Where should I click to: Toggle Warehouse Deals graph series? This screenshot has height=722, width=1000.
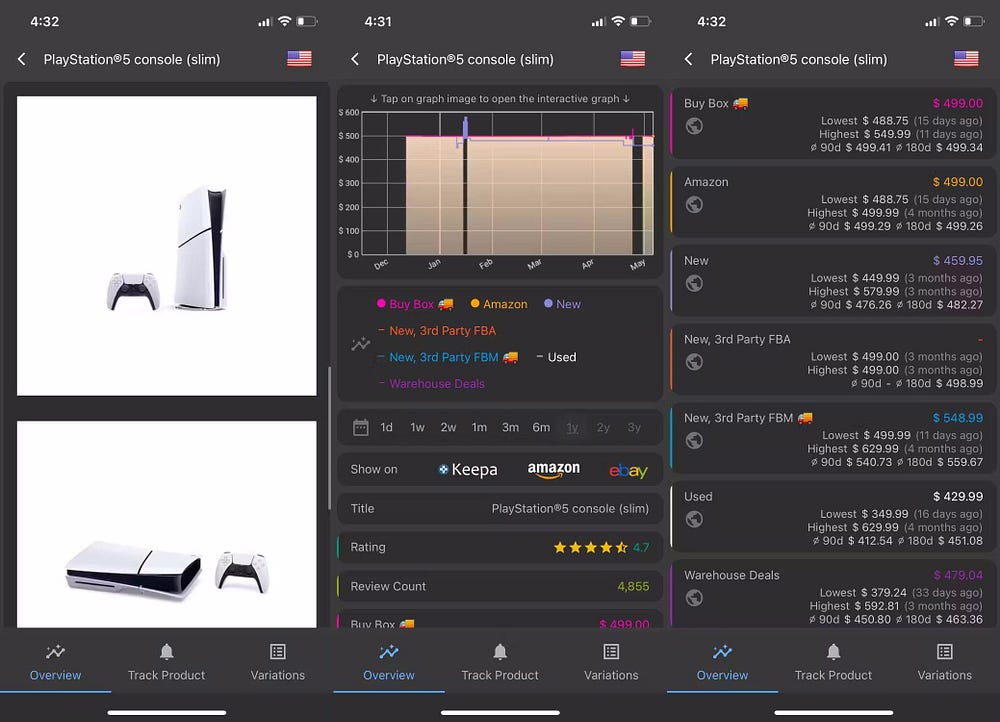click(x=432, y=383)
